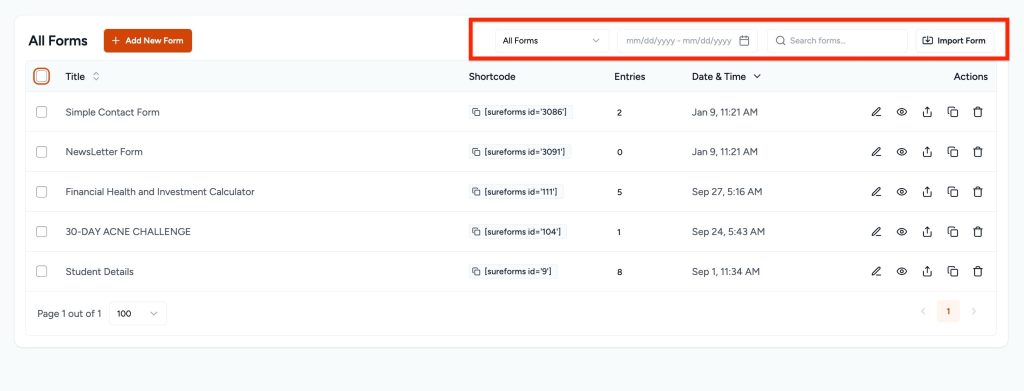Open the Student Details title
Viewport: 1024px width, 391px height.
pos(99,272)
